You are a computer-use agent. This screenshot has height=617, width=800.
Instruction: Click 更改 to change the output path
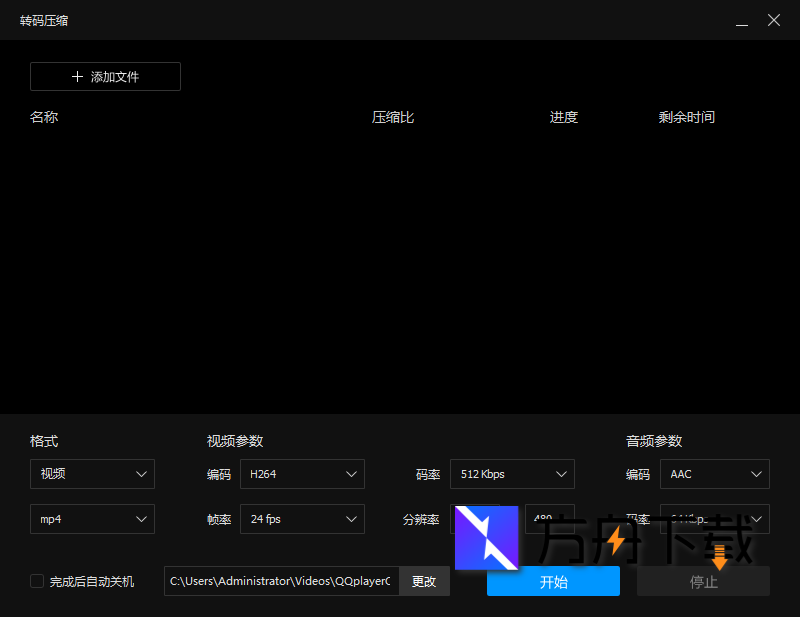pos(424,581)
